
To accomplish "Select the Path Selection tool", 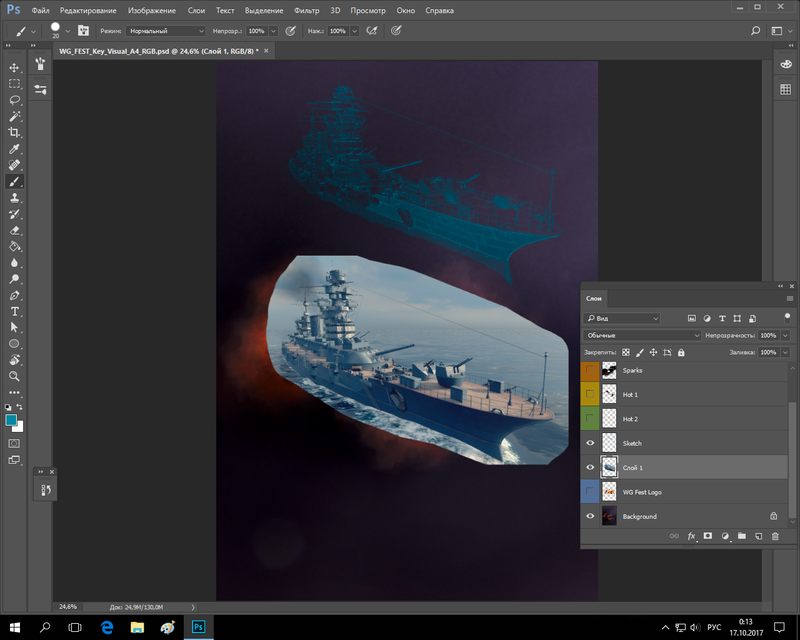I will [14, 327].
